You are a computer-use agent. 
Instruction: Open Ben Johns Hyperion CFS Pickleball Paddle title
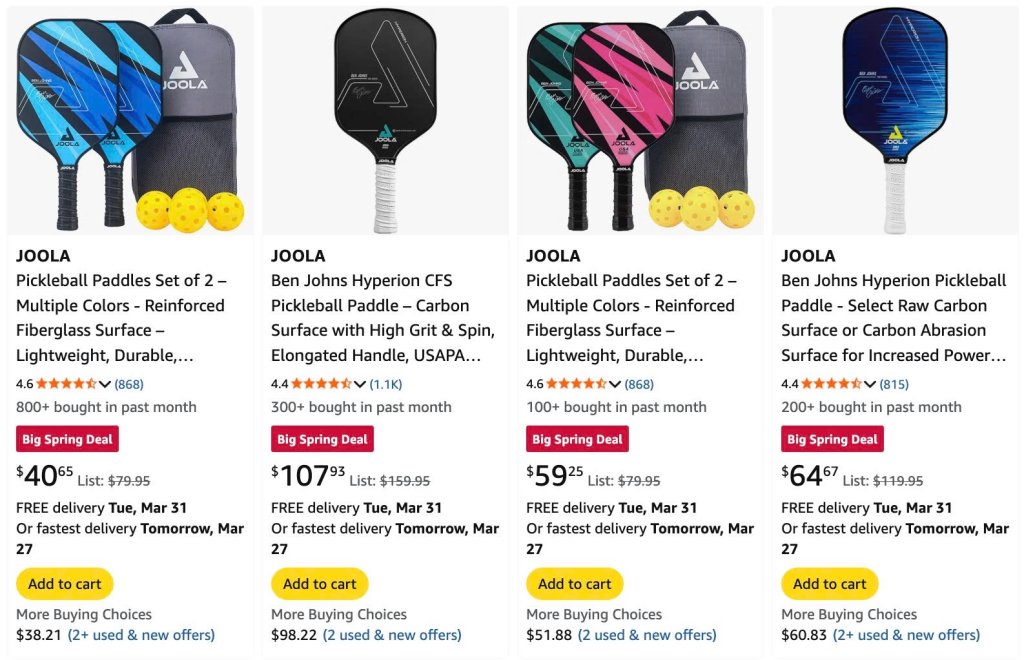pyautogui.click(x=383, y=318)
